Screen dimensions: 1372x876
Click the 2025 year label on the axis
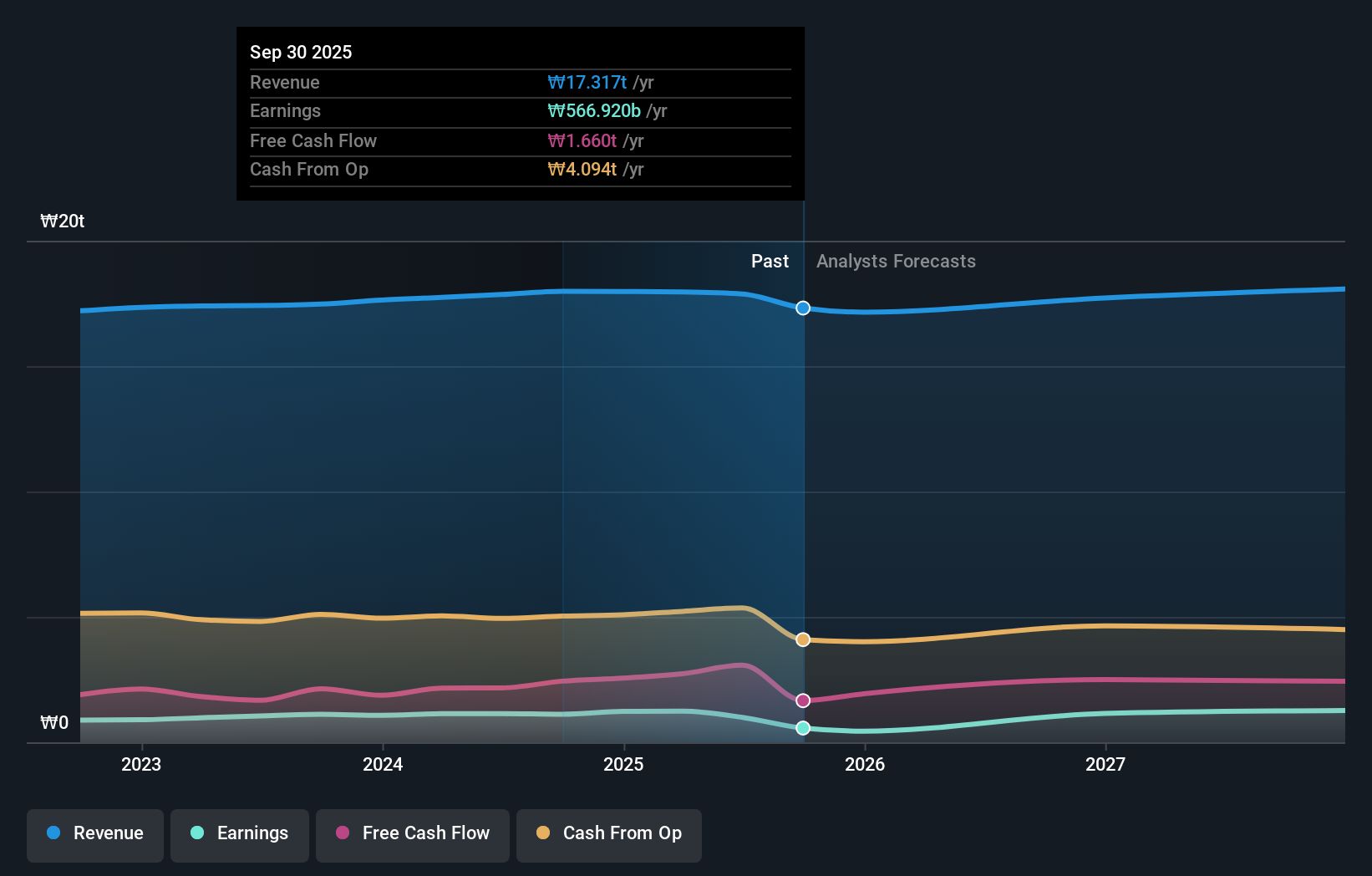tap(624, 764)
